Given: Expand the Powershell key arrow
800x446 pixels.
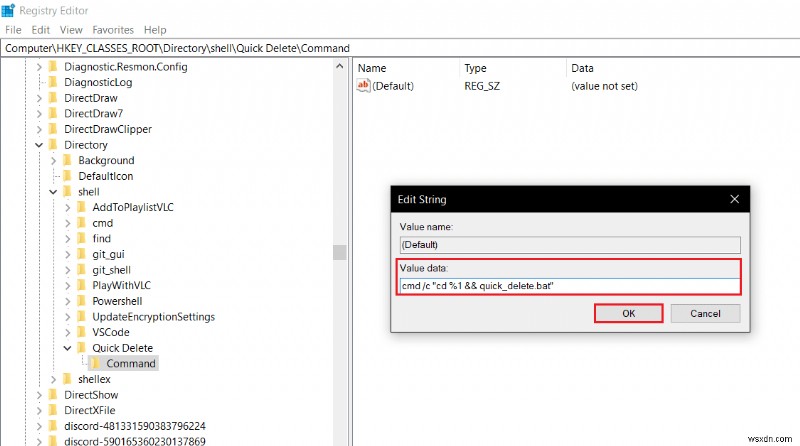Looking at the screenshot, I should 68,301.
